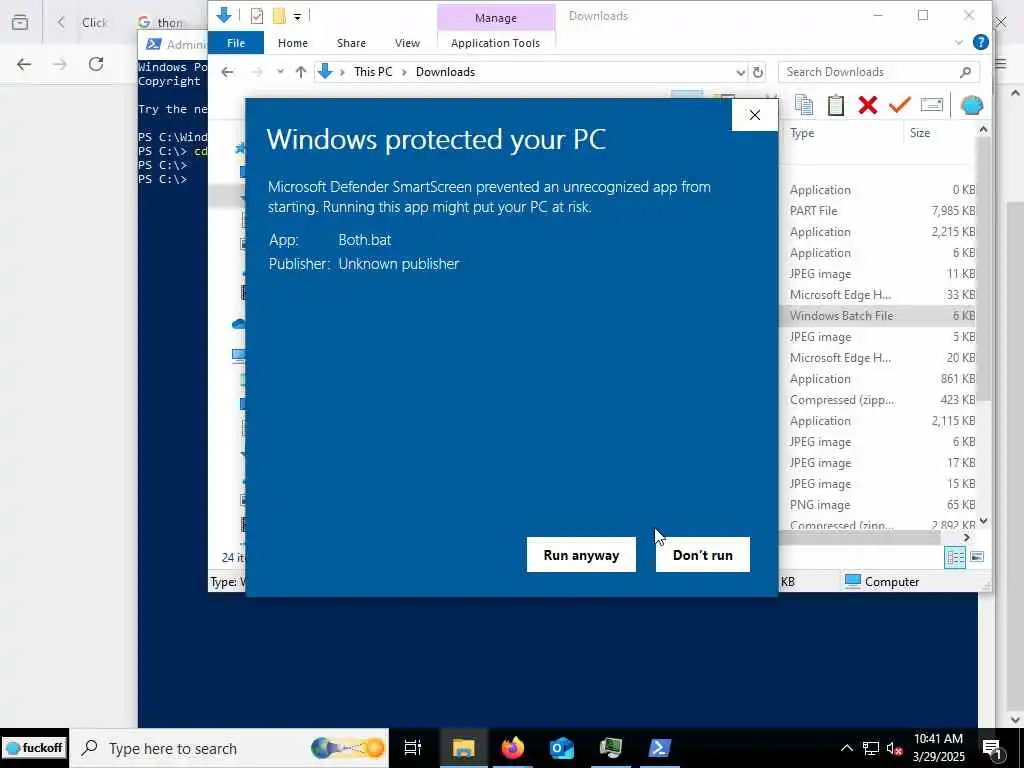Click the muted volume tray icon
The height and width of the screenshot is (768, 1024).
click(x=894, y=748)
